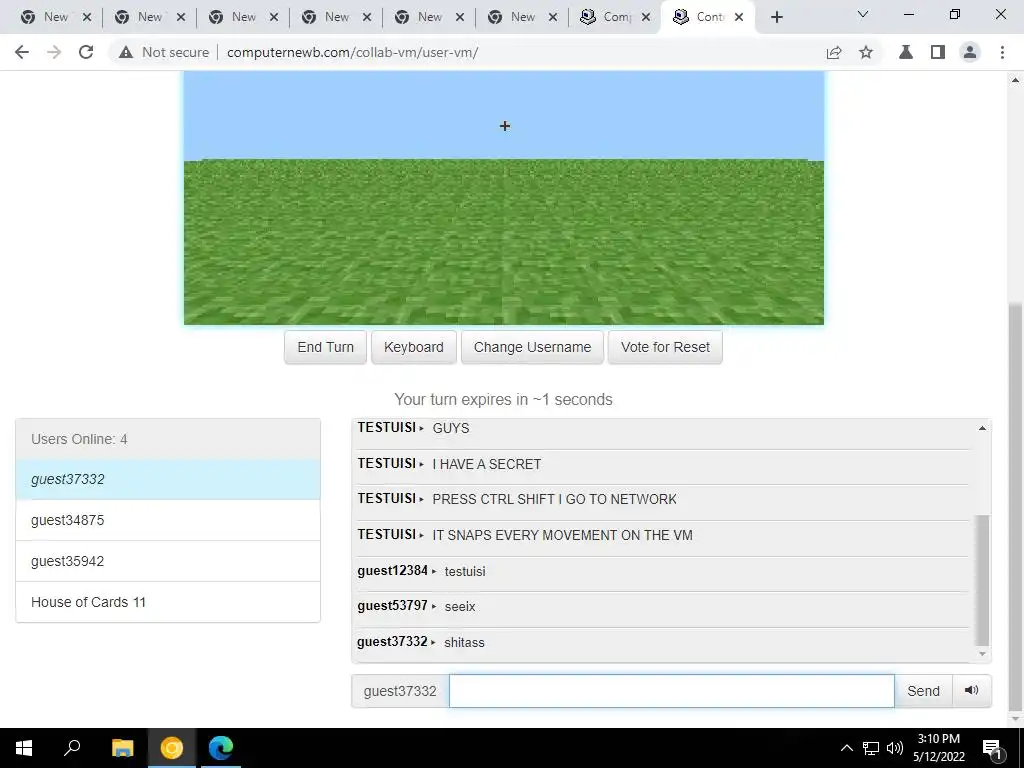Open network status tray icon

871,748
